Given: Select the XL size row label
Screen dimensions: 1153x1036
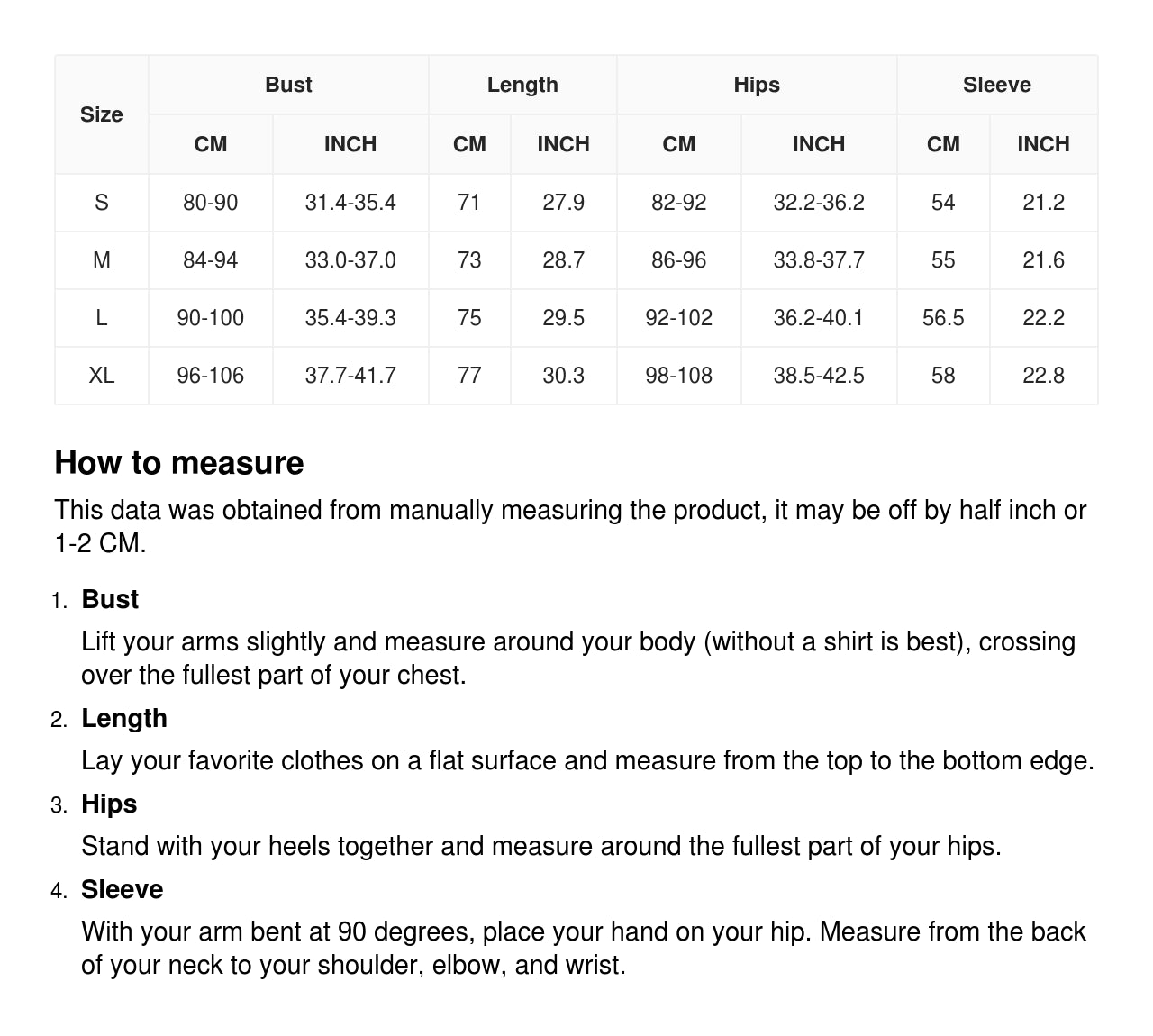Looking at the screenshot, I should point(101,376).
